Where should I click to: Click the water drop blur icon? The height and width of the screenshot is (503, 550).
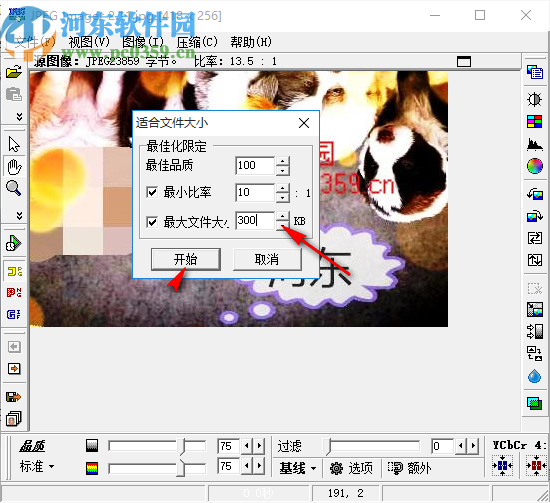tap(535, 376)
